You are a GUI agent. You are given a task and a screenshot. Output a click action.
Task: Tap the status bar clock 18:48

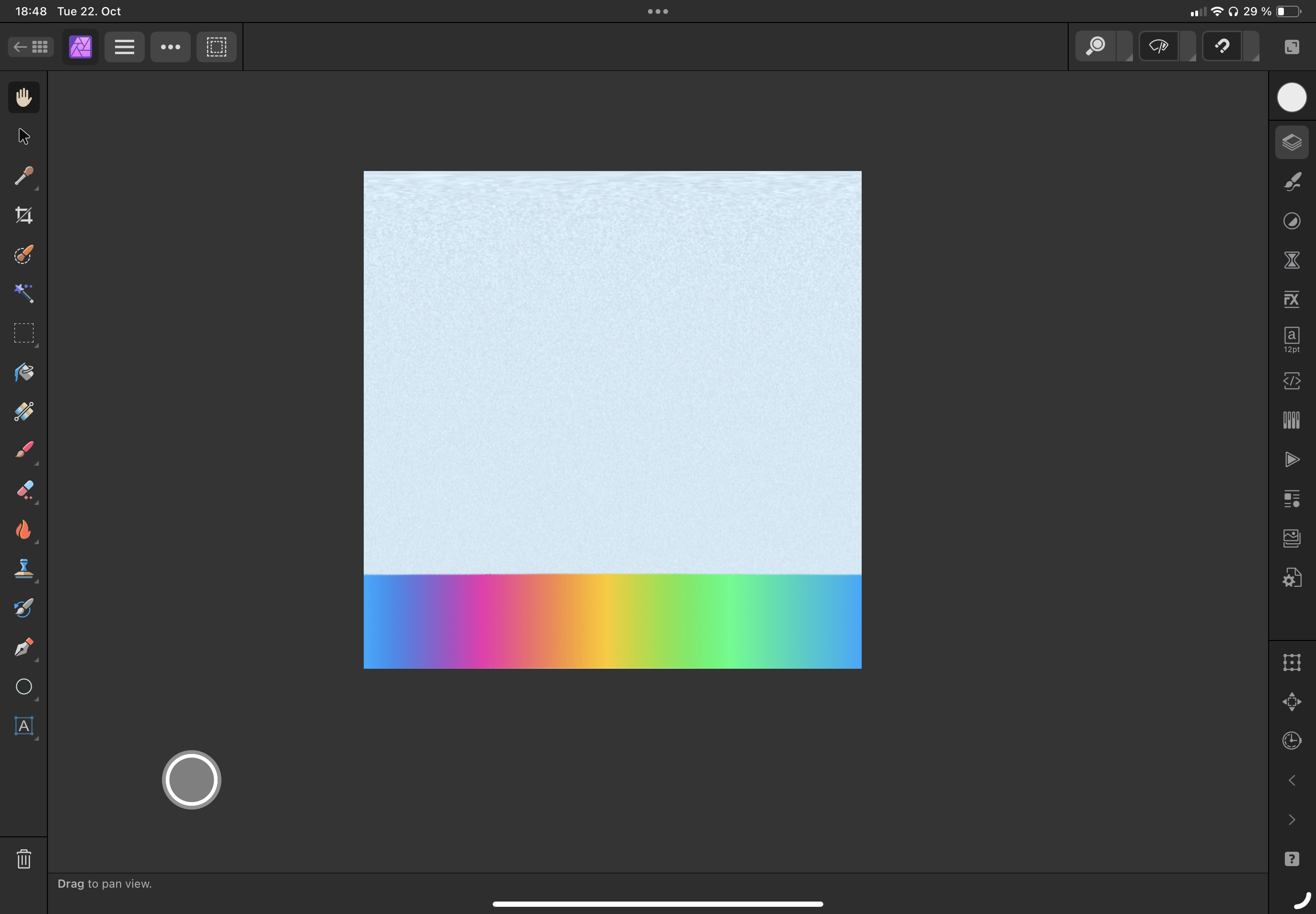click(31, 11)
